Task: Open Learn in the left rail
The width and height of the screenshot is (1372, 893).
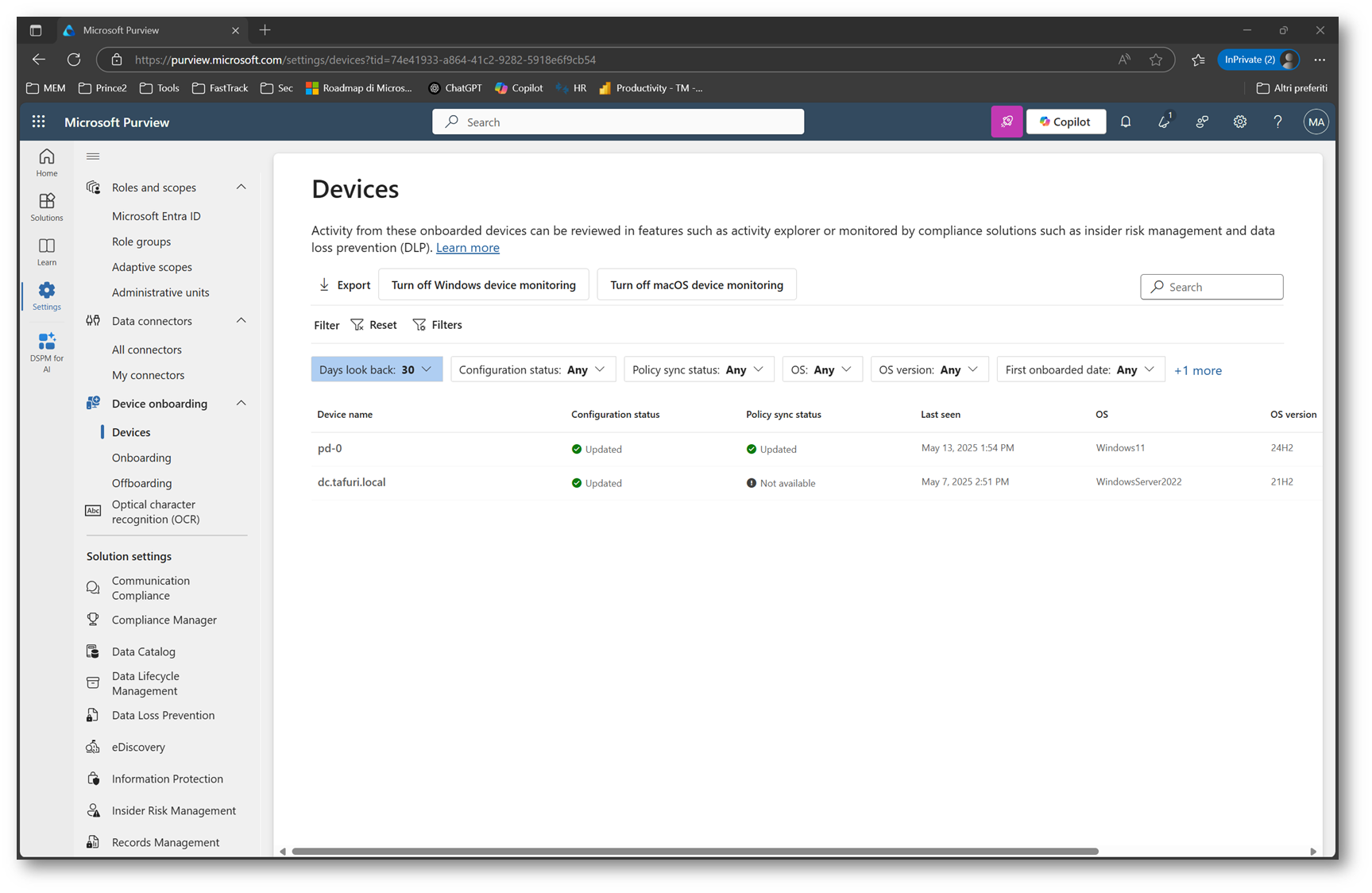Action: tap(47, 252)
